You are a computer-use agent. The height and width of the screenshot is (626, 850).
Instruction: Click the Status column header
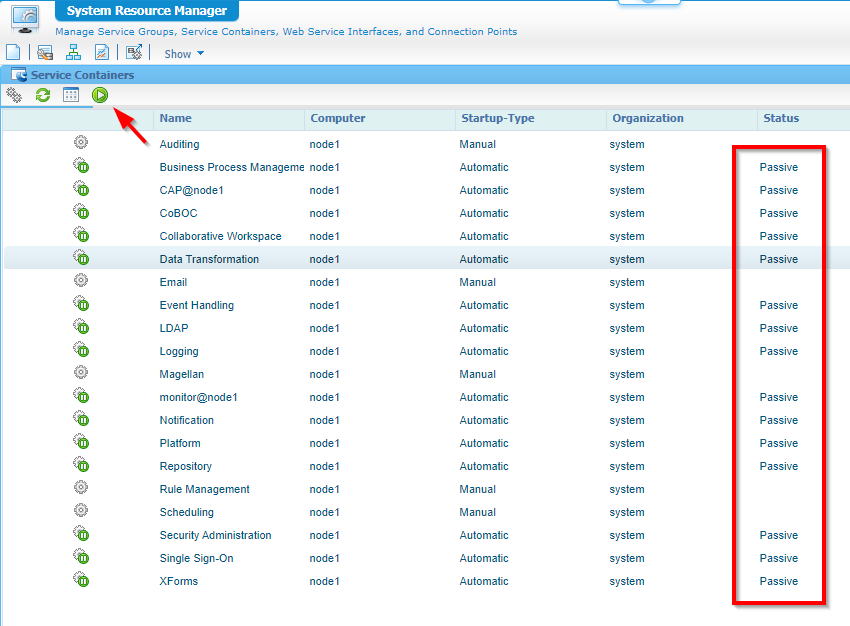[x=781, y=118]
